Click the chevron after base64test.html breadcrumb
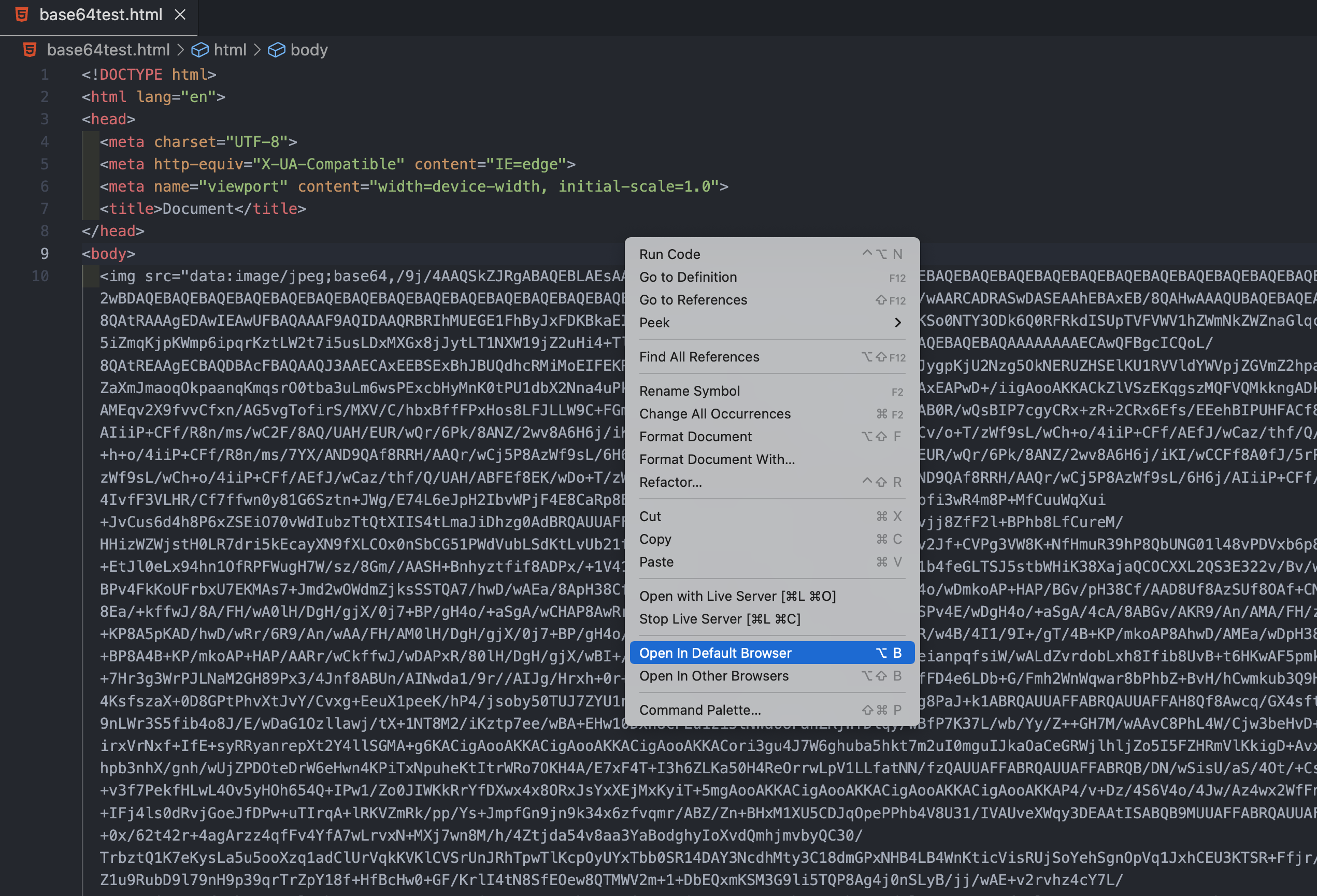This screenshot has width=1317, height=896. (x=181, y=50)
